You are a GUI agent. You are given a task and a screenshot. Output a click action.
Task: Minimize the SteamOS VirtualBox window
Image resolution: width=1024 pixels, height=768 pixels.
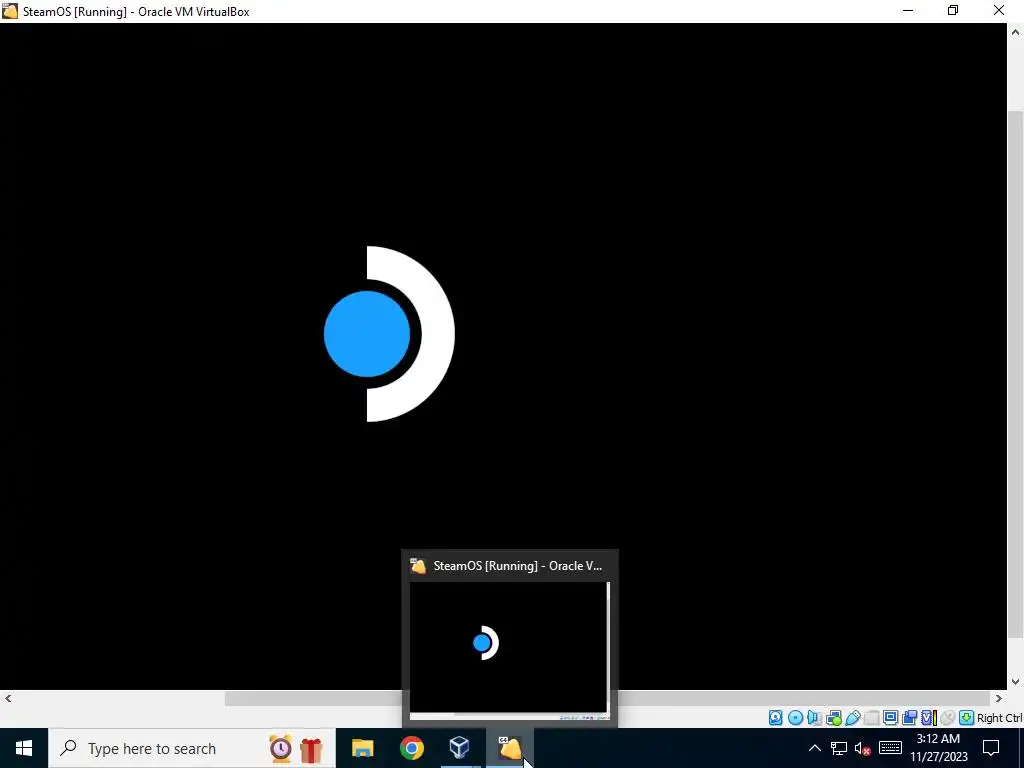point(908,11)
